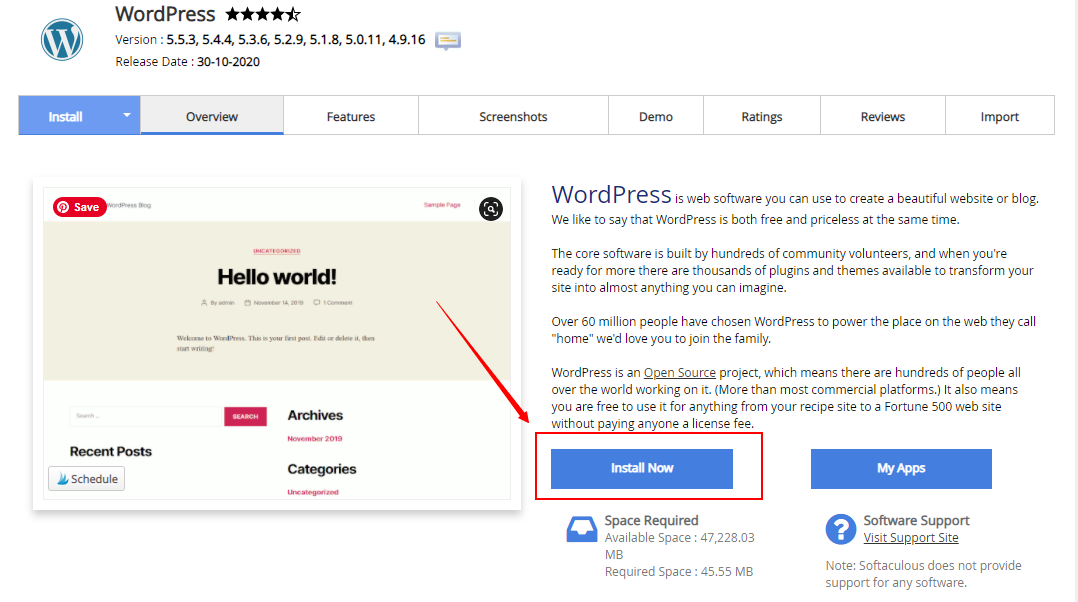Click the WordPress star rating
Viewport: 1078px width, 602px height.
click(x=263, y=14)
